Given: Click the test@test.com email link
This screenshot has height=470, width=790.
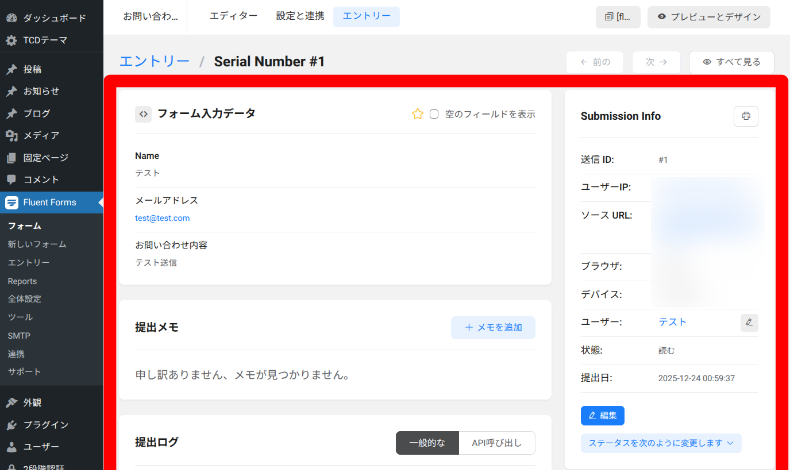Looking at the screenshot, I should click(162, 218).
